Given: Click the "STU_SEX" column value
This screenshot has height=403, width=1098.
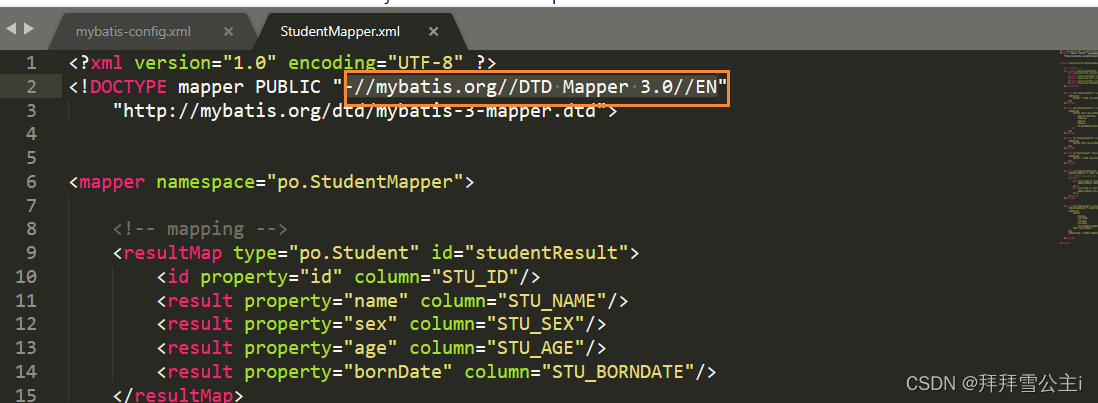Looking at the screenshot, I should 536,324.
